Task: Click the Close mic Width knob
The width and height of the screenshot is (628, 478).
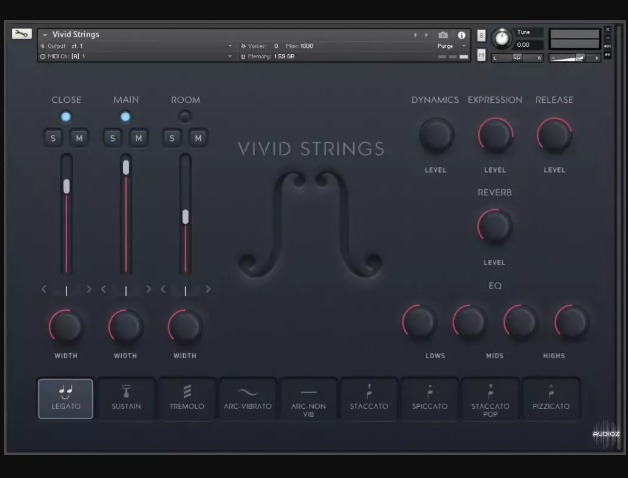Action: point(66,326)
